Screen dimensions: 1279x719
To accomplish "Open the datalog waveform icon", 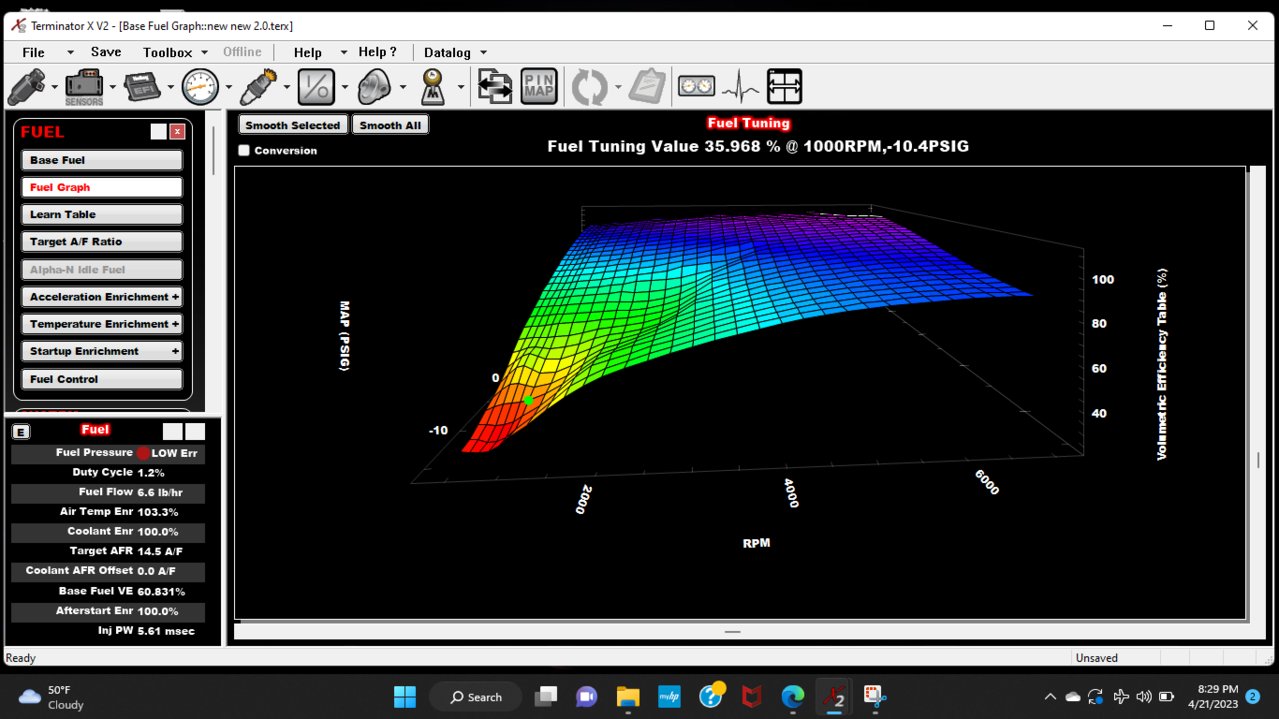I will point(741,87).
